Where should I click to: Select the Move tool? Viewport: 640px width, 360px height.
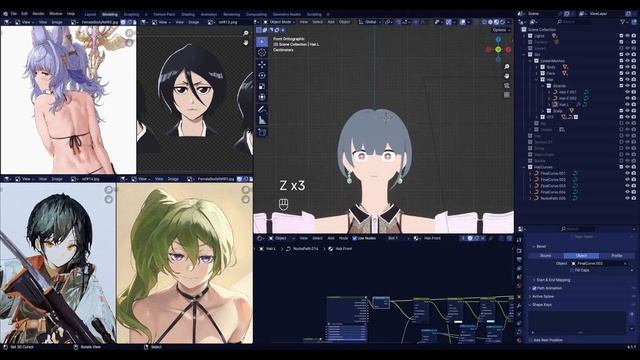click(262, 64)
